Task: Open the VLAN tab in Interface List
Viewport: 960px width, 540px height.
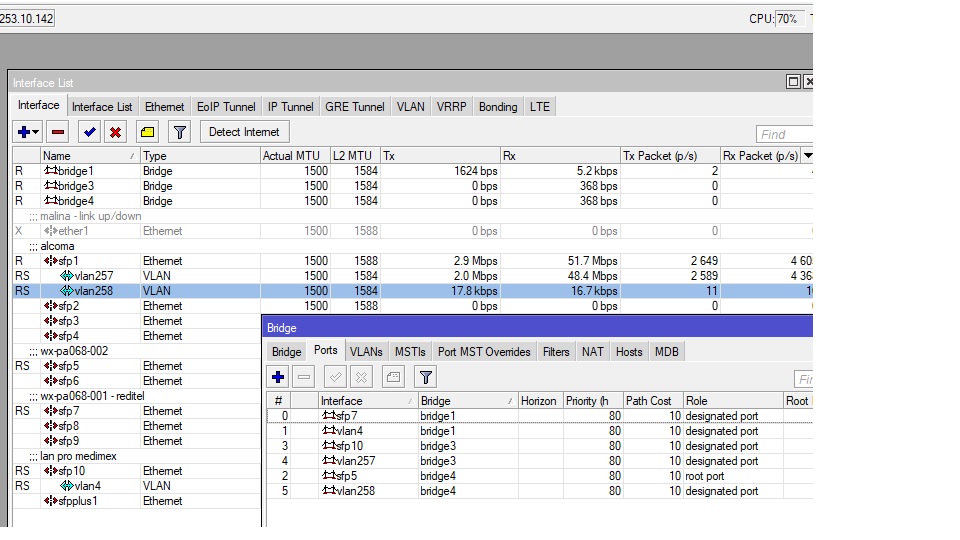Action: [x=410, y=107]
